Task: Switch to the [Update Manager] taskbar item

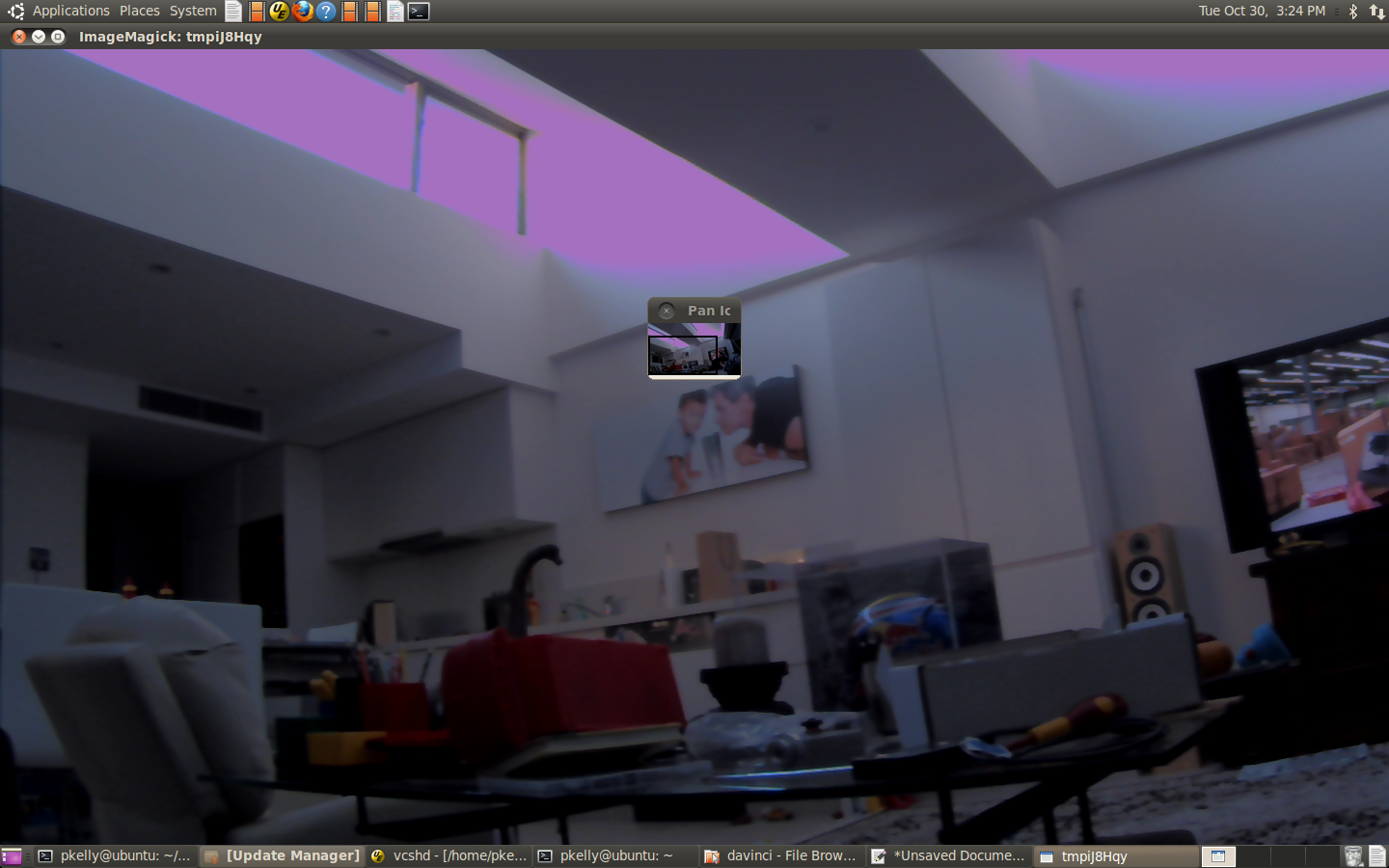Action: [282, 856]
